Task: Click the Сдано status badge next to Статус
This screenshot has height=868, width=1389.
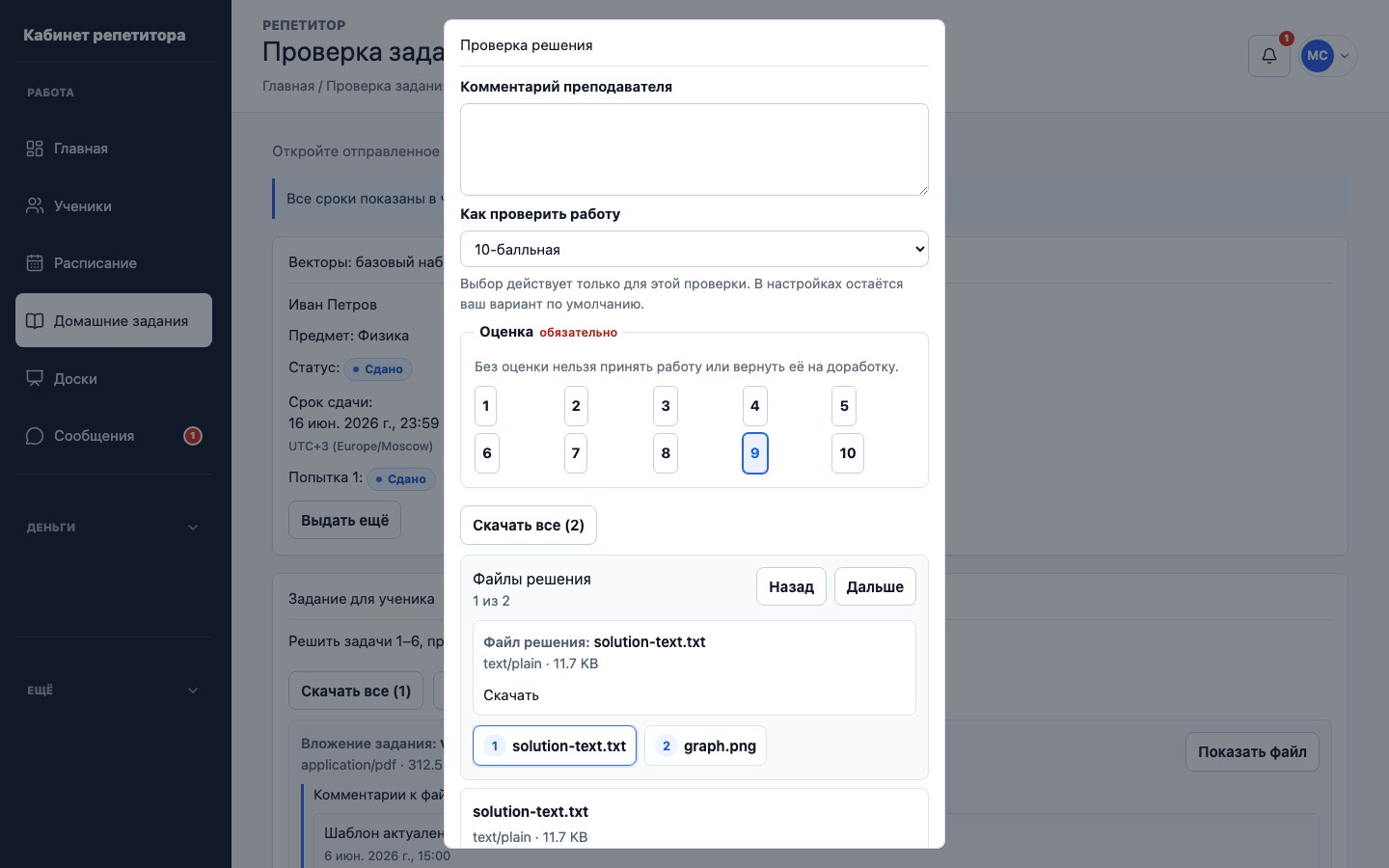Action: pos(378,369)
